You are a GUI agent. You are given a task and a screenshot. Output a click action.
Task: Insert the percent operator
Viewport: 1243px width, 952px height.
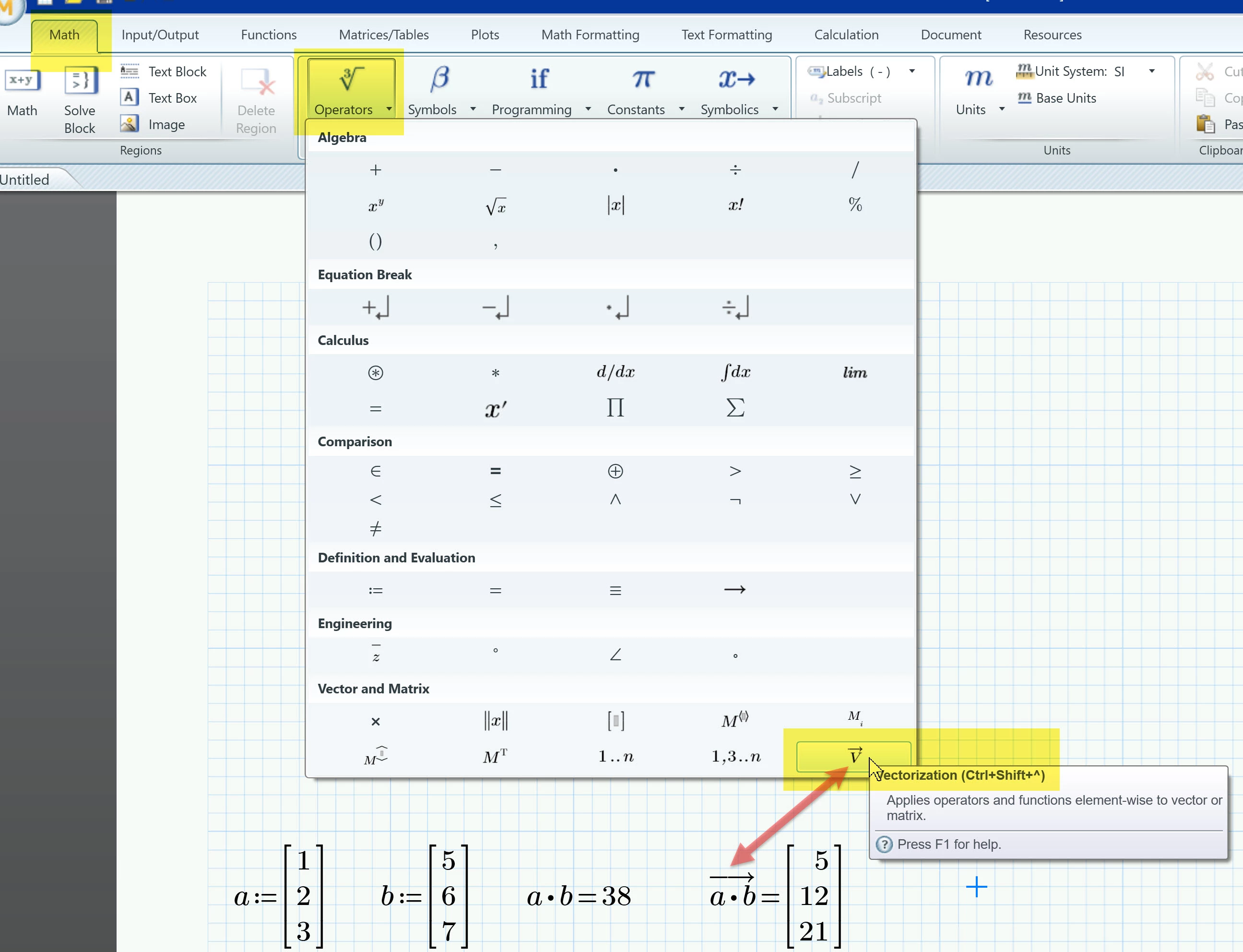(x=855, y=204)
